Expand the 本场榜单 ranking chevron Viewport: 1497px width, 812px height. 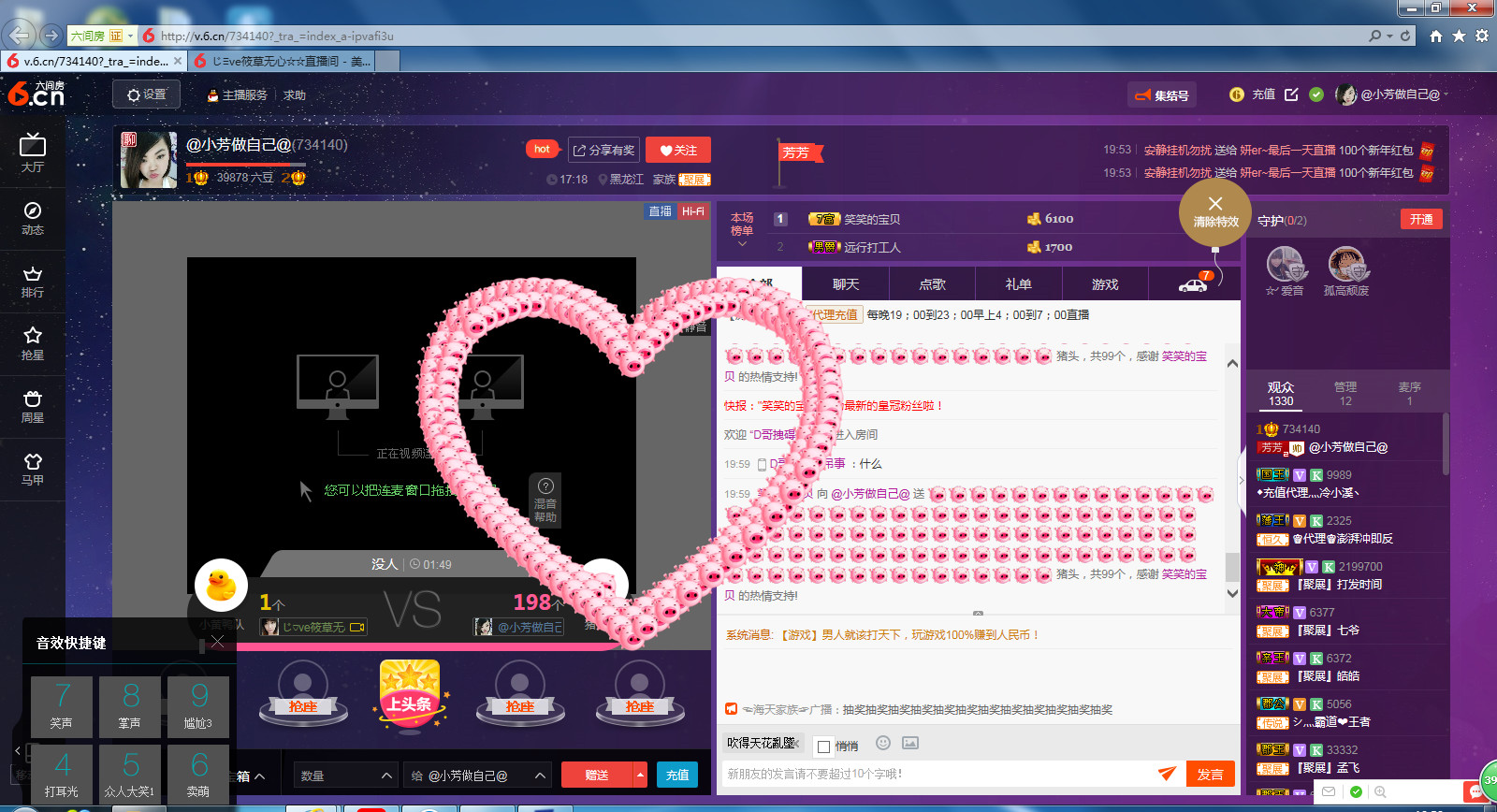point(743,244)
